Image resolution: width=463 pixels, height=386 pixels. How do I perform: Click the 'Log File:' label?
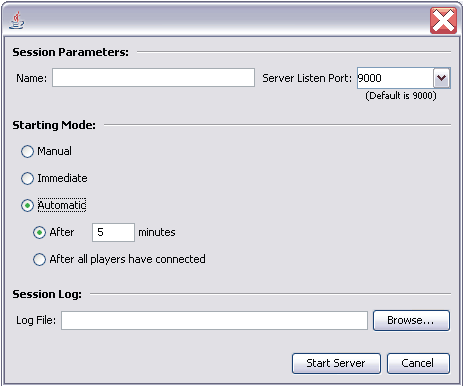36,320
